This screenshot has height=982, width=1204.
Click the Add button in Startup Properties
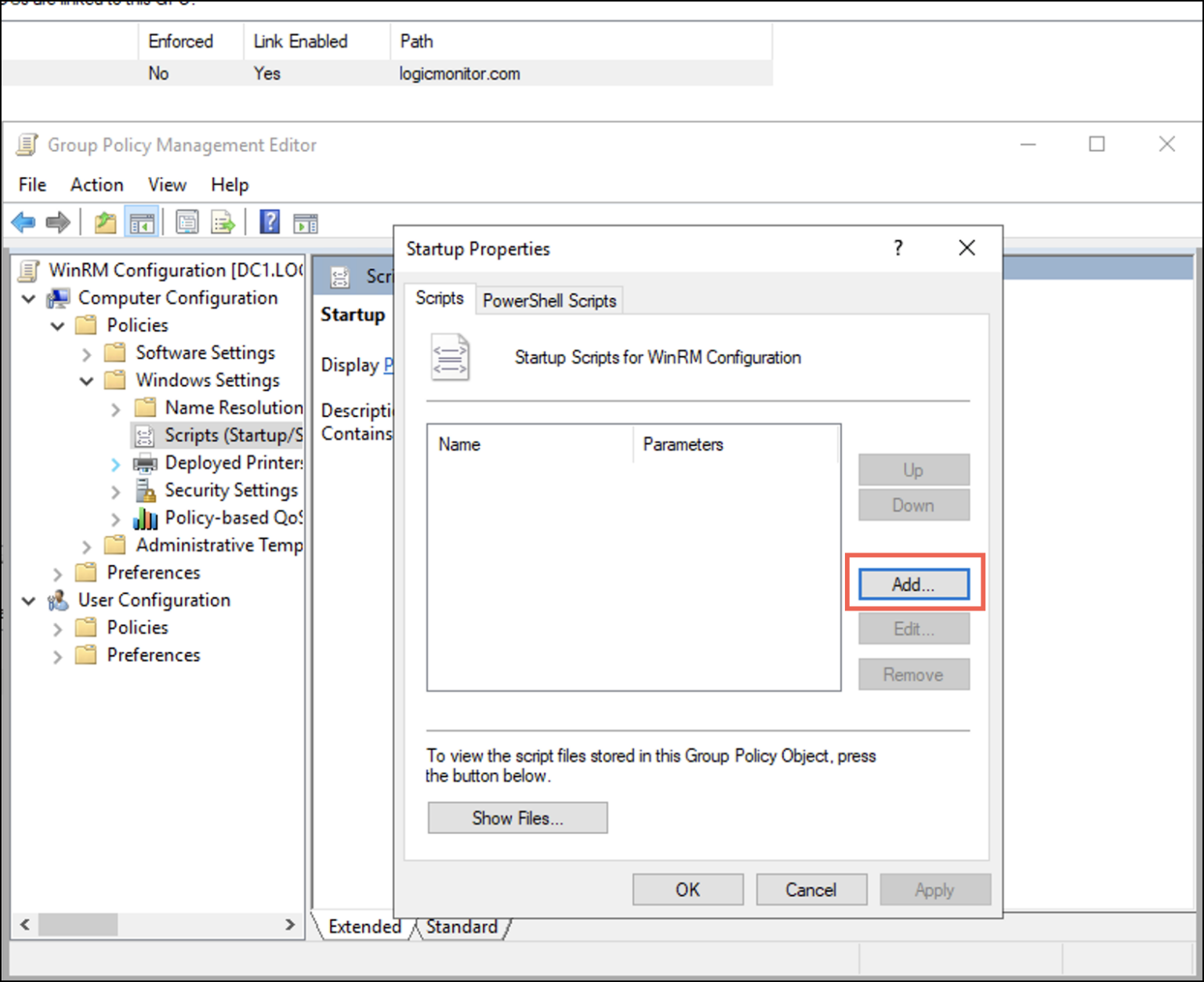913,584
